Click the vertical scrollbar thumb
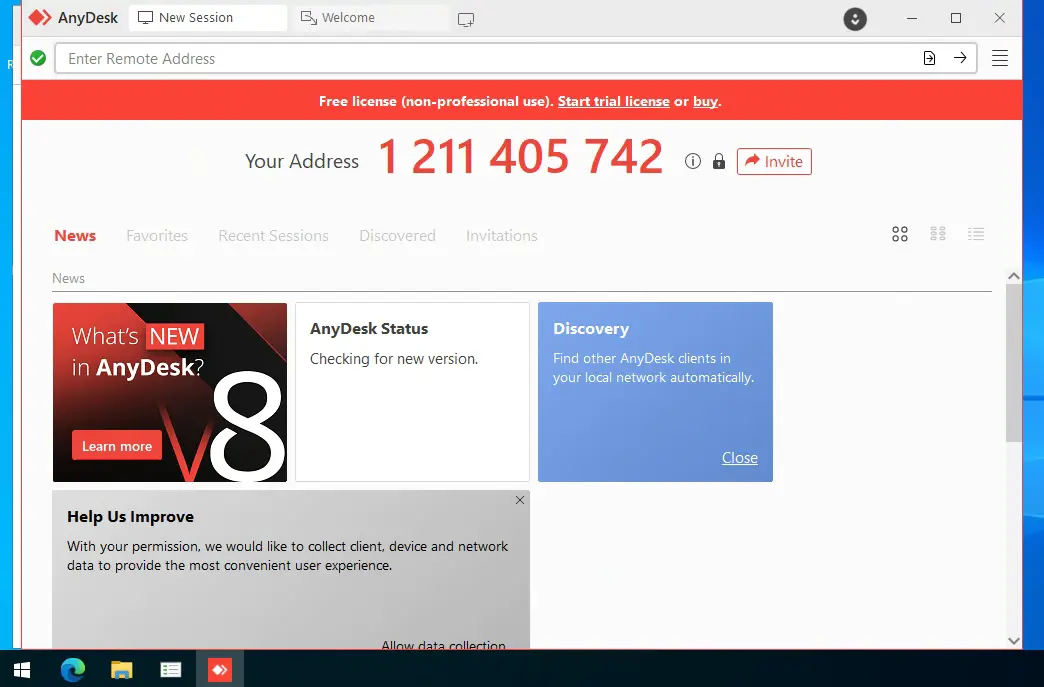1044x687 pixels. (1013, 363)
